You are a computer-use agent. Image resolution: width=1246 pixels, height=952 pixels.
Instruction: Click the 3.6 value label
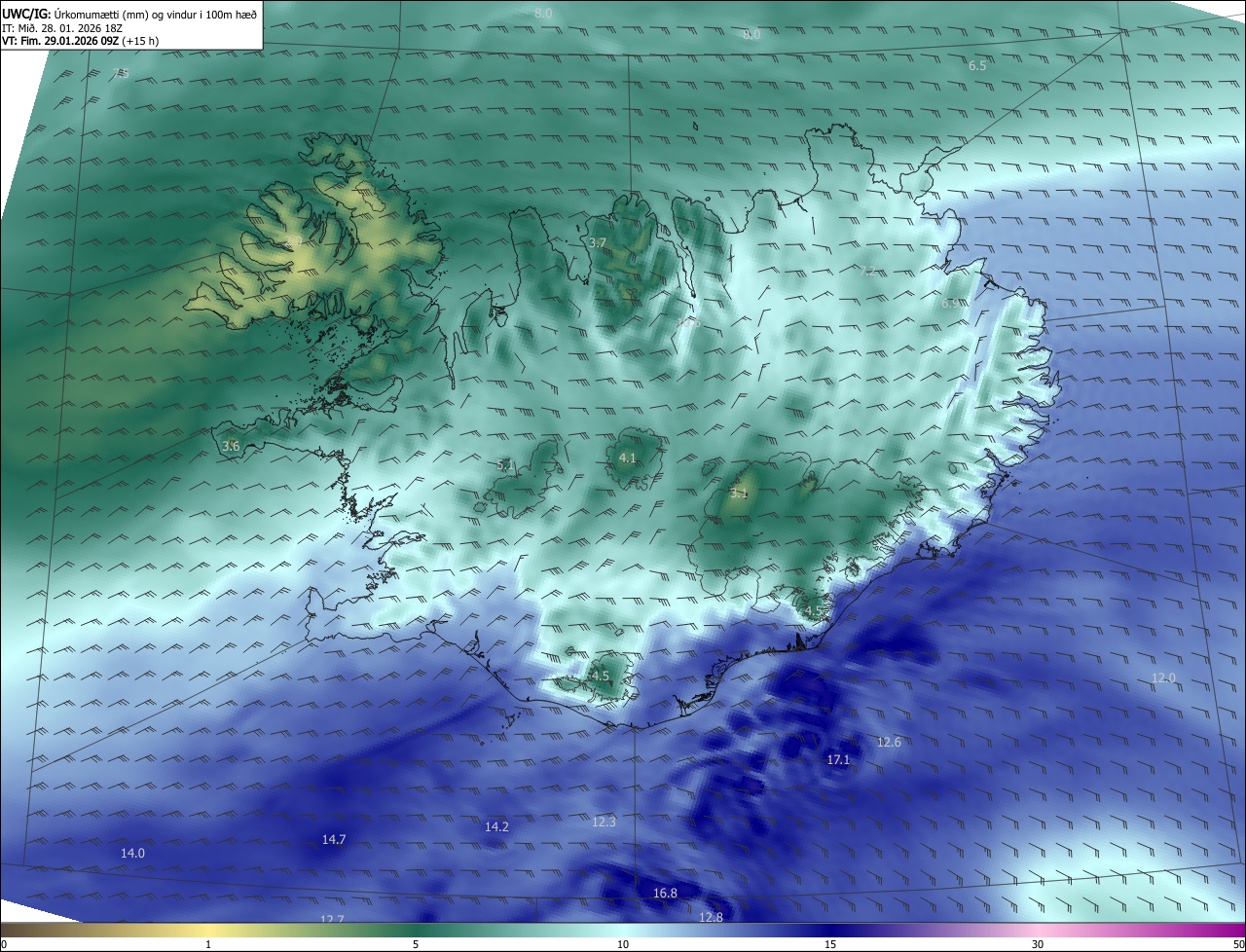[x=231, y=446]
